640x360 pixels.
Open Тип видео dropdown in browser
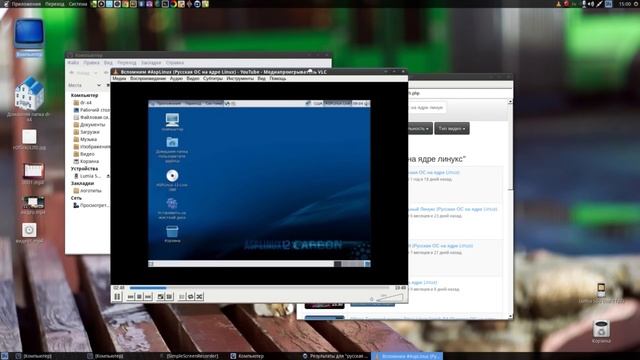452,129
